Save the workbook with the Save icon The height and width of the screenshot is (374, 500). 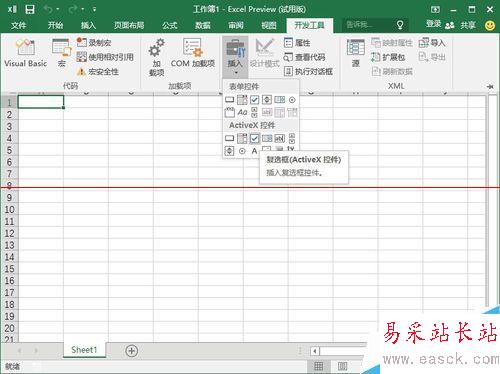30,9
